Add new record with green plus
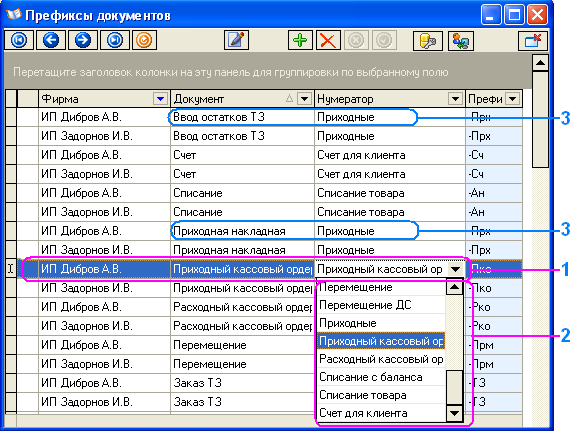 pos(300,40)
